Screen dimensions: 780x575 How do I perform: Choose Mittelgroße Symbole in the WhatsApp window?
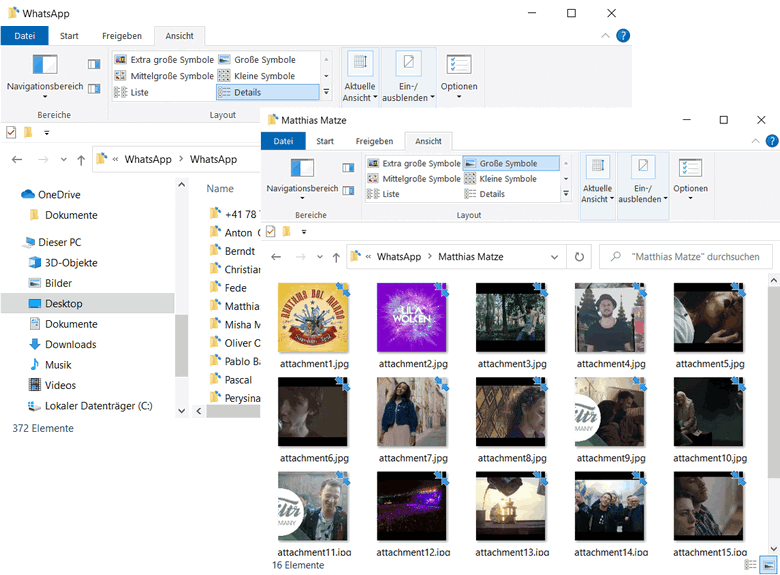pos(165,76)
